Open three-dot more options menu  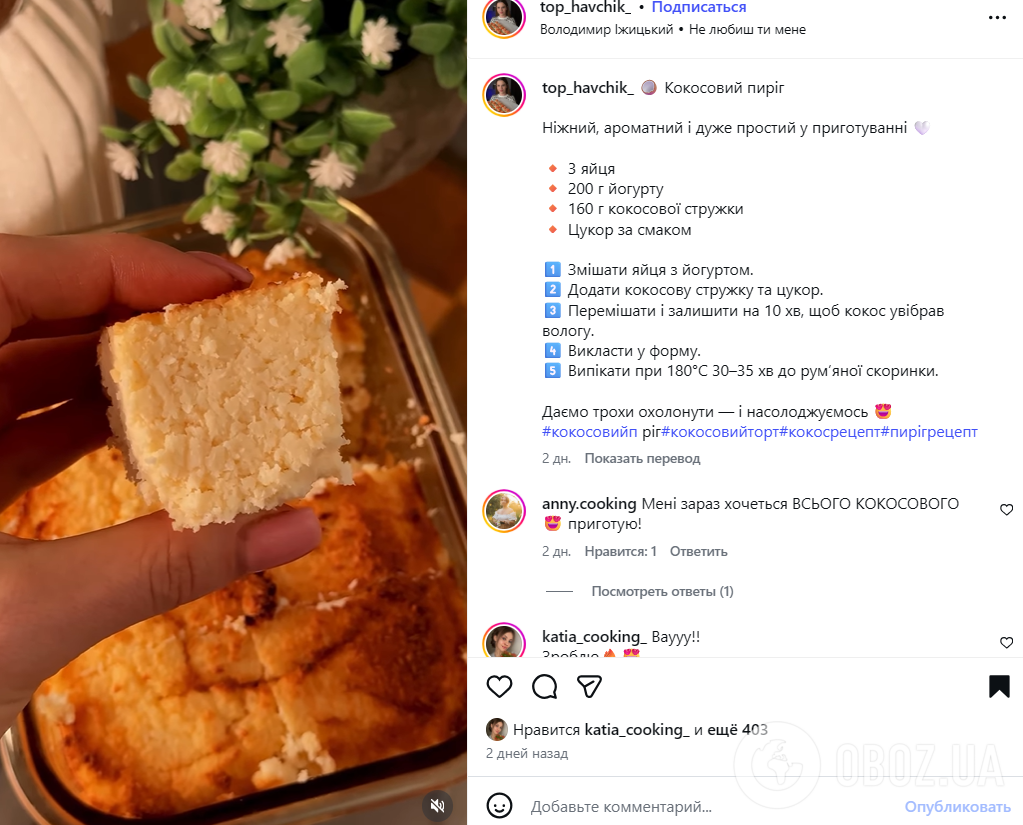click(x=997, y=18)
